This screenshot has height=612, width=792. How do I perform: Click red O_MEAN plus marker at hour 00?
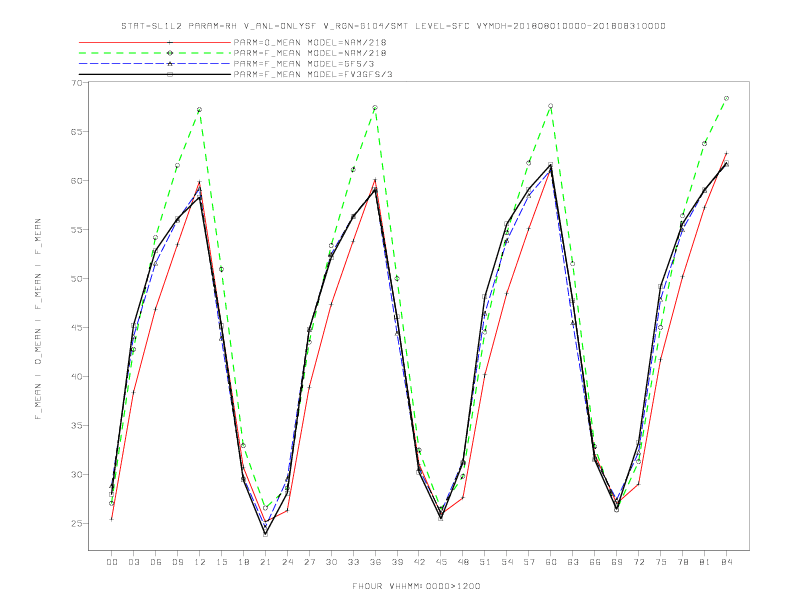pos(112,519)
